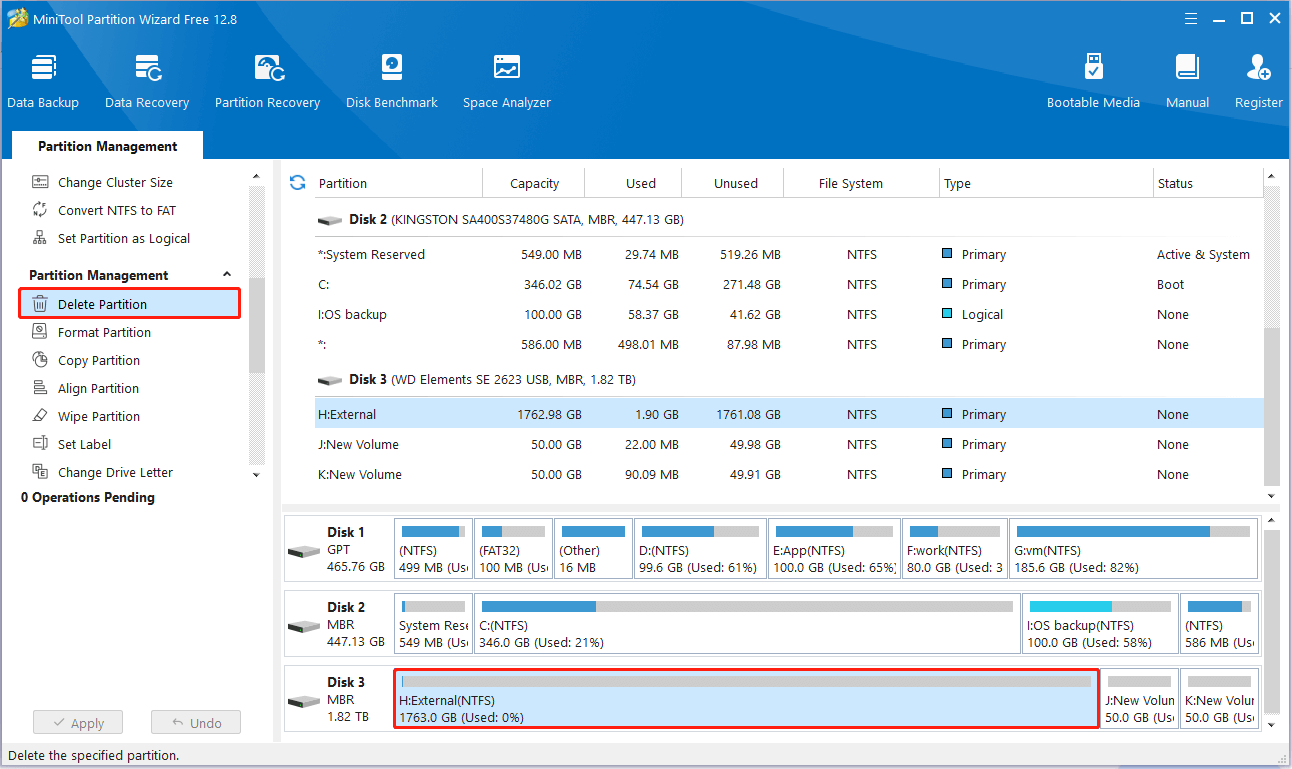Open the Manual
Image resolution: width=1292 pixels, height=769 pixels.
(1187, 82)
